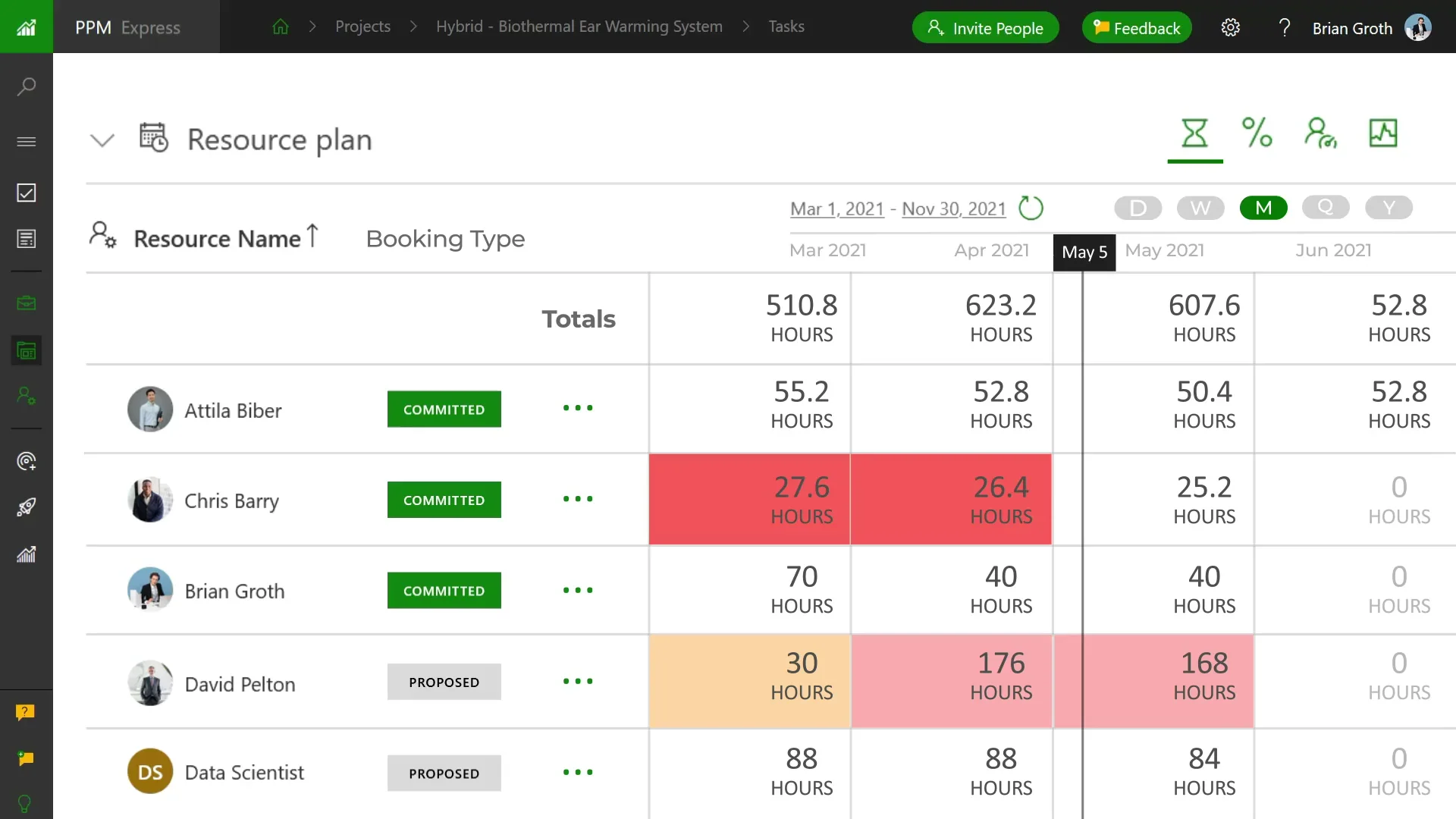Open search in left sidebar
The height and width of the screenshot is (819, 1456).
pyautogui.click(x=27, y=86)
